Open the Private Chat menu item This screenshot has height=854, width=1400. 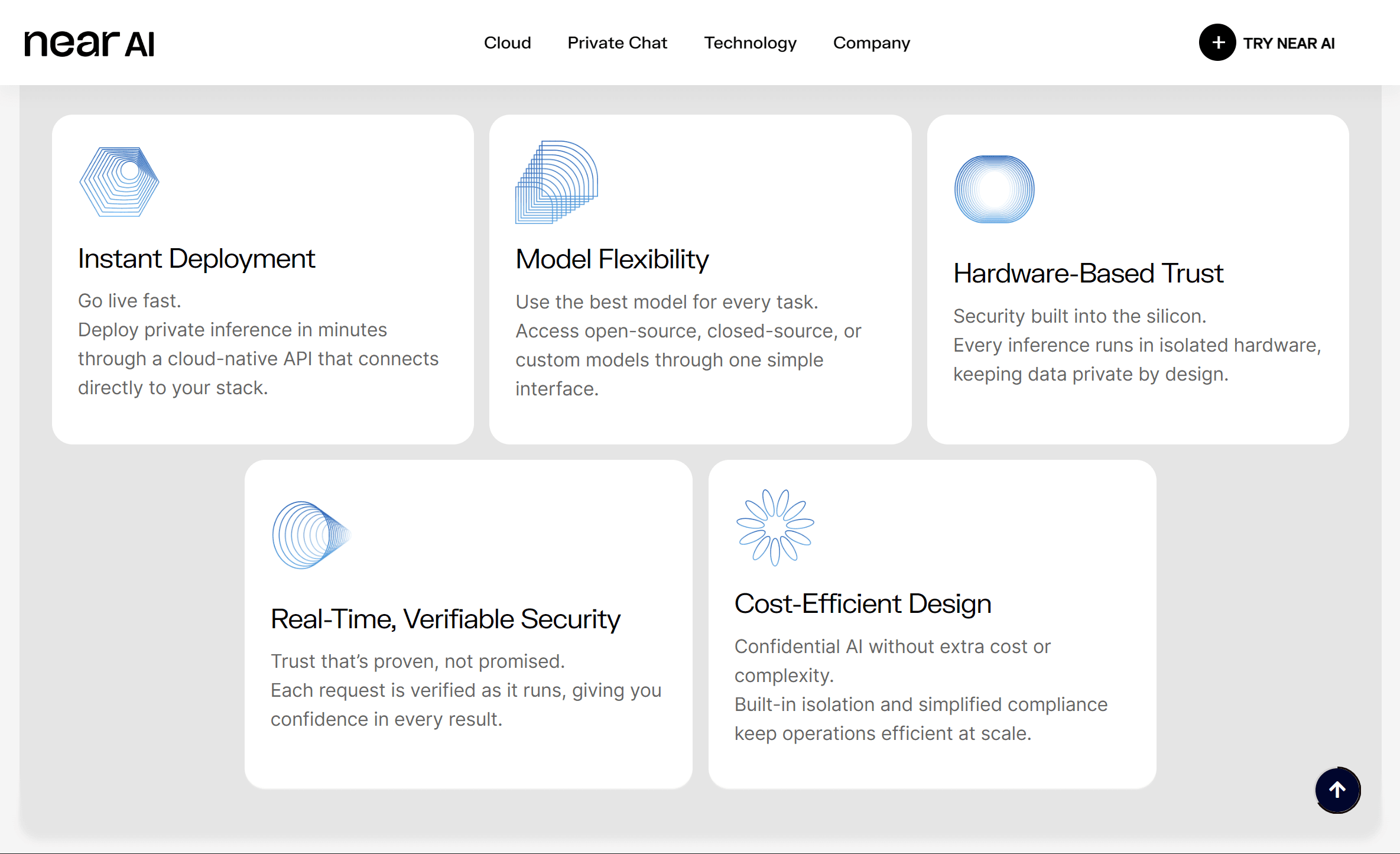pos(617,43)
